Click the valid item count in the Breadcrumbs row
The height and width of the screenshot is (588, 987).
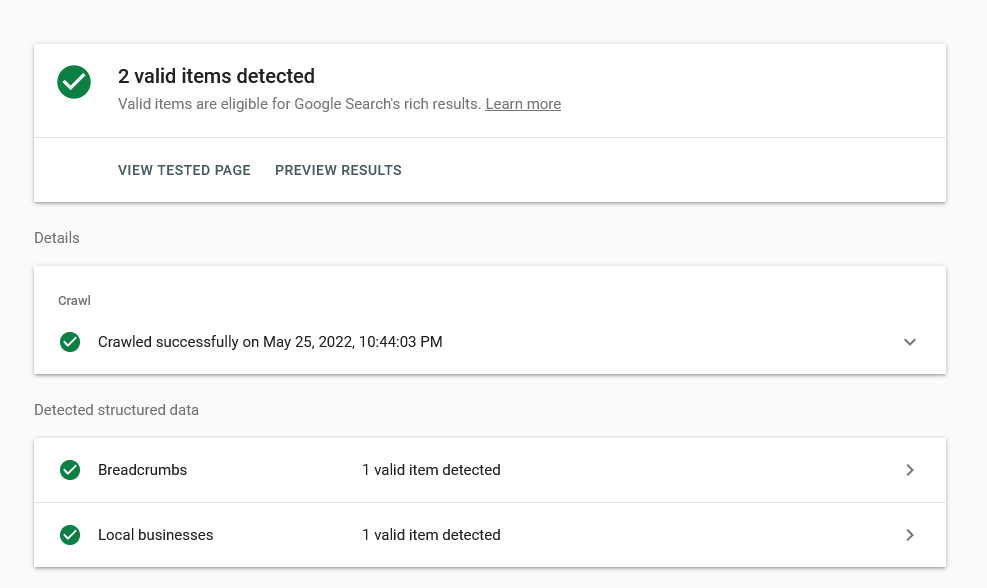click(x=431, y=470)
